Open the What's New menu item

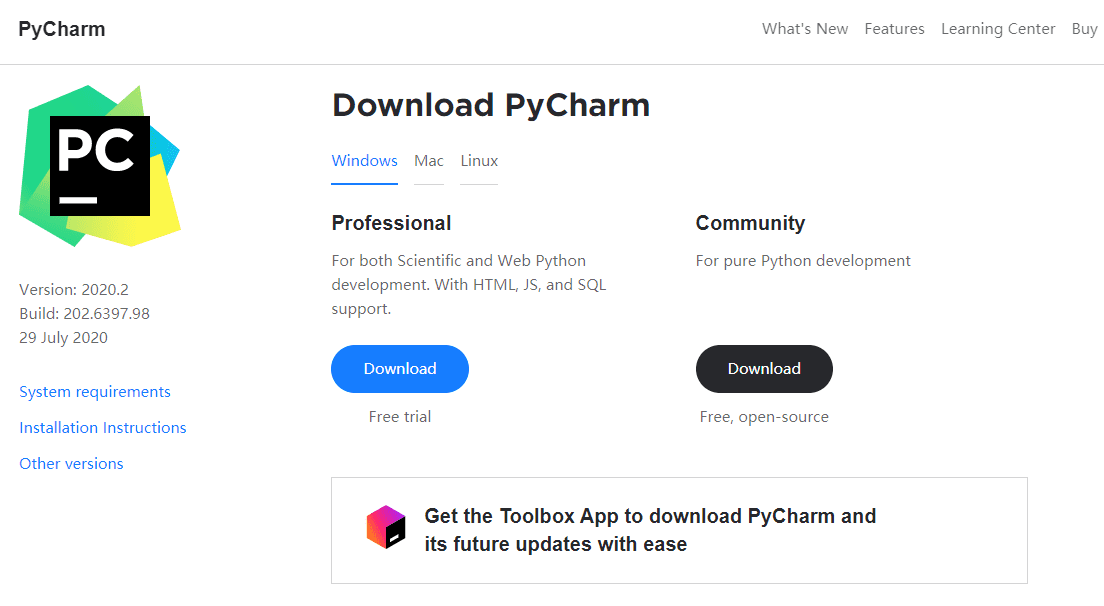pos(805,29)
